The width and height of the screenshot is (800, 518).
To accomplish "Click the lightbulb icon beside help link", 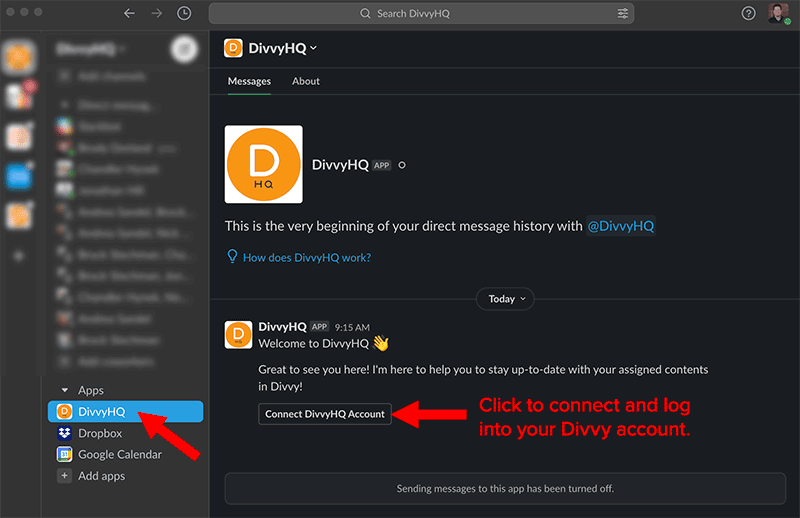I will coord(232,256).
